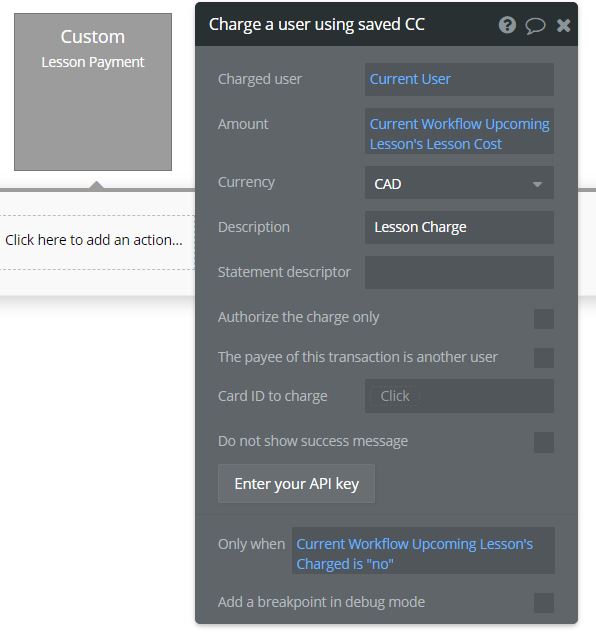Open the Currency CAD dropdown
The height and width of the screenshot is (639, 596).
coord(459,183)
